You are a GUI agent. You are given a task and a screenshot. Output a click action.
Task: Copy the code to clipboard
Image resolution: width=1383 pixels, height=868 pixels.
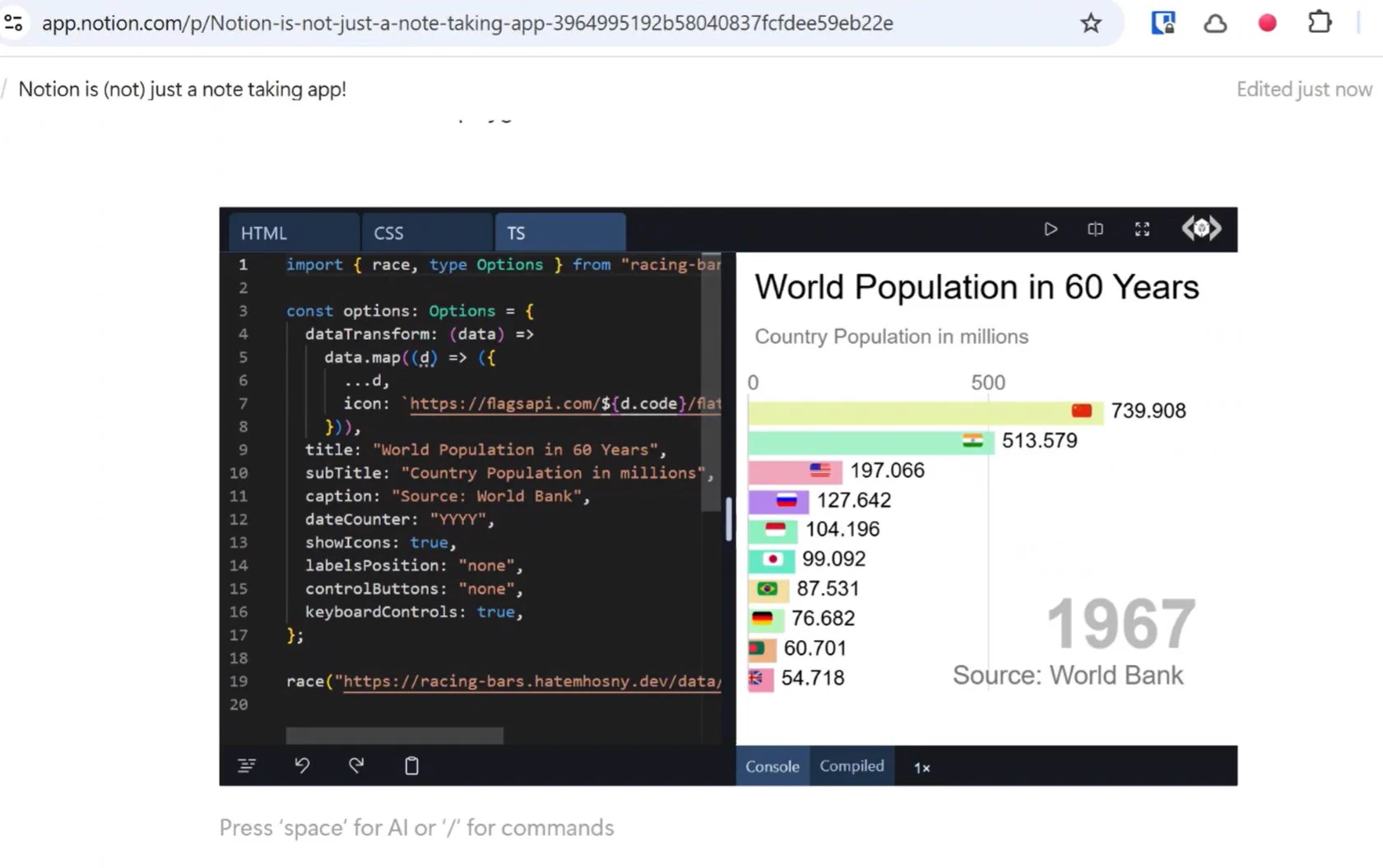(x=411, y=766)
